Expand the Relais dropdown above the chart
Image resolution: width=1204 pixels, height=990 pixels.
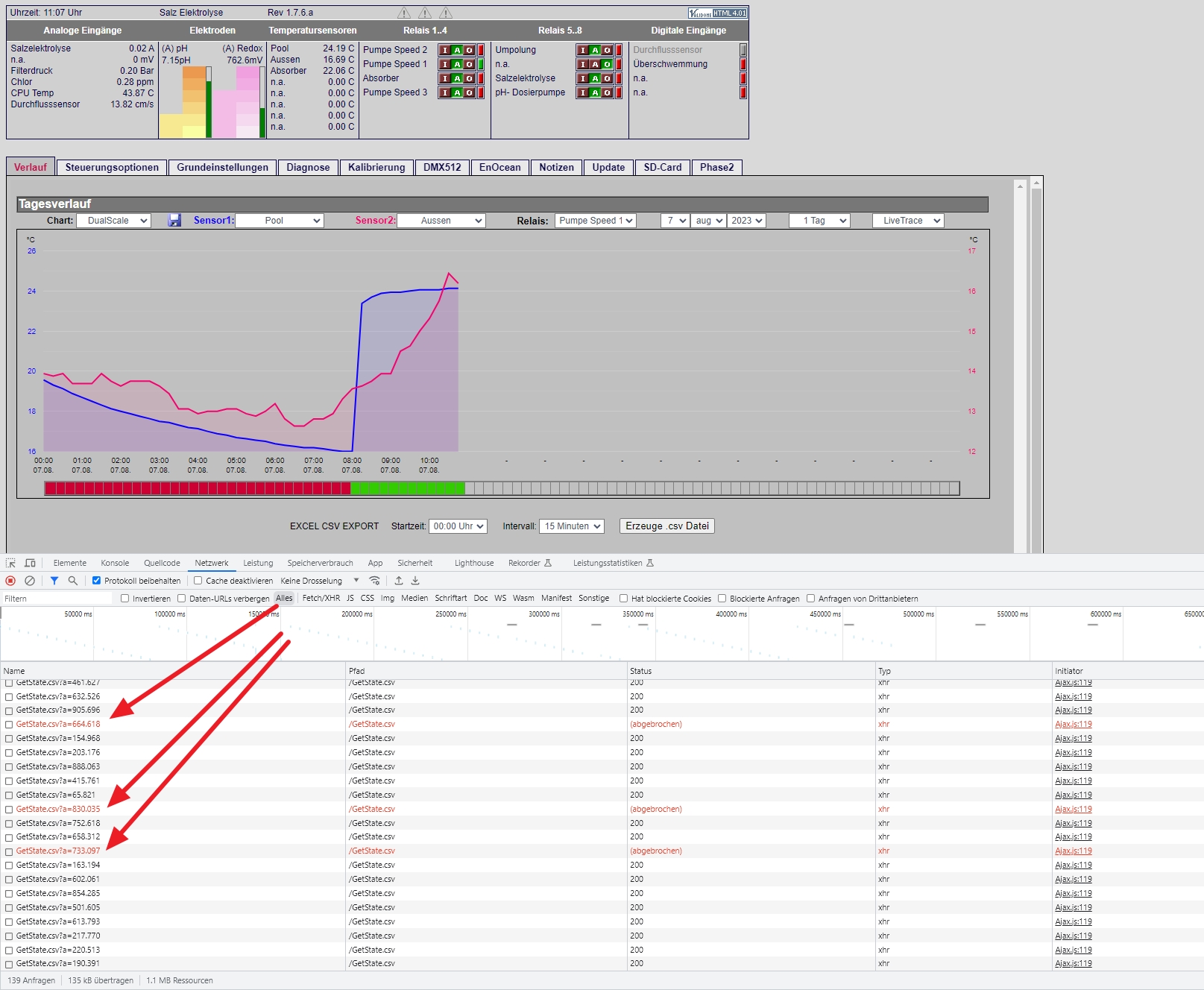(x=596, y=221)
